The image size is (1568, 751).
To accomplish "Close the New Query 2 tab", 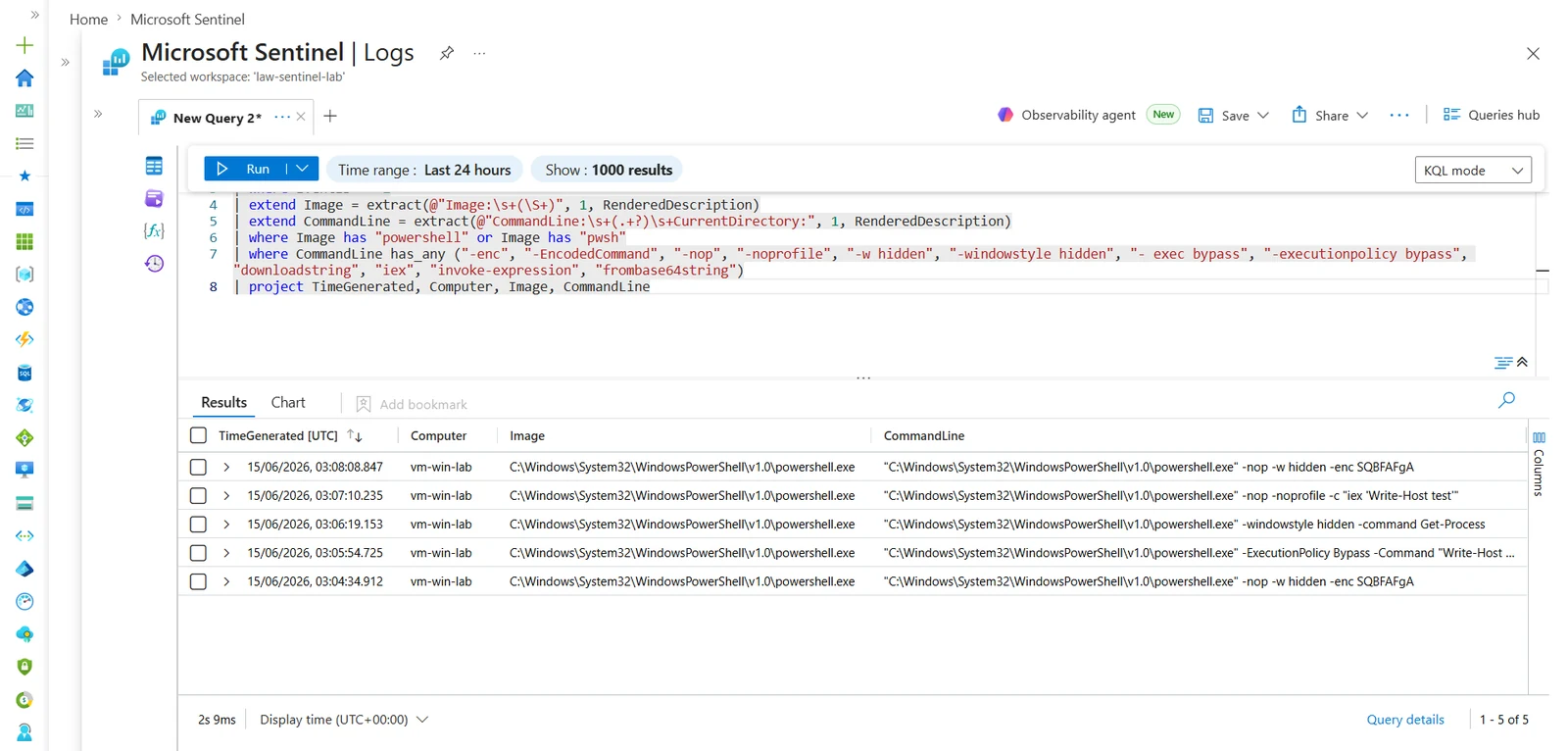I will pyautogui.click(x=301, y=117).
